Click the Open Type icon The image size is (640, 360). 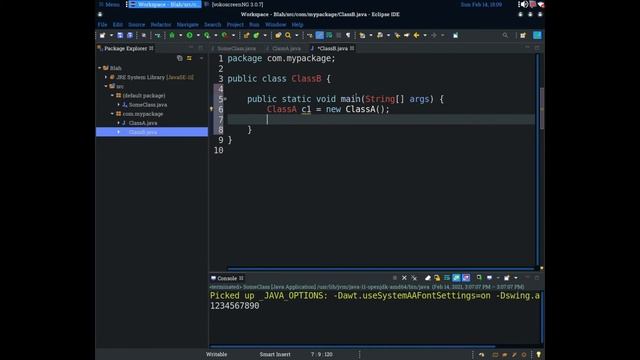coord(278,36)
